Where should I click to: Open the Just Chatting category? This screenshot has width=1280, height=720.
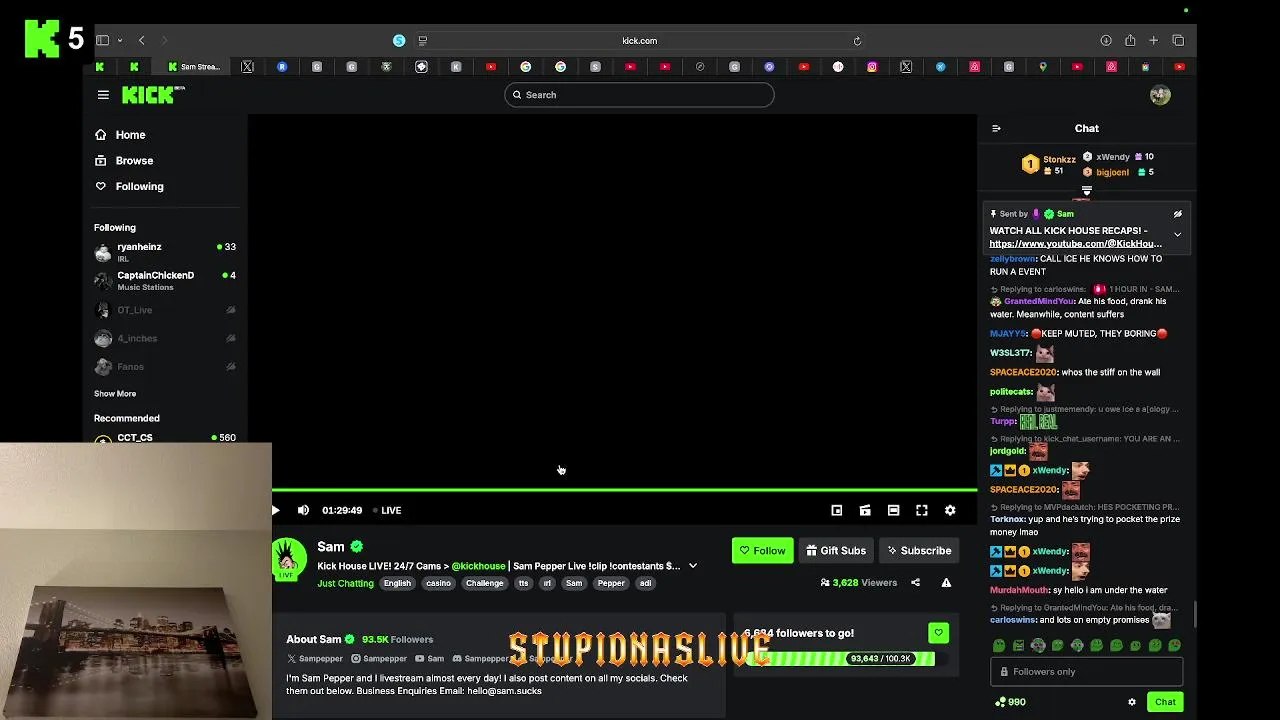pyautogui.click(x=345, y=583)
